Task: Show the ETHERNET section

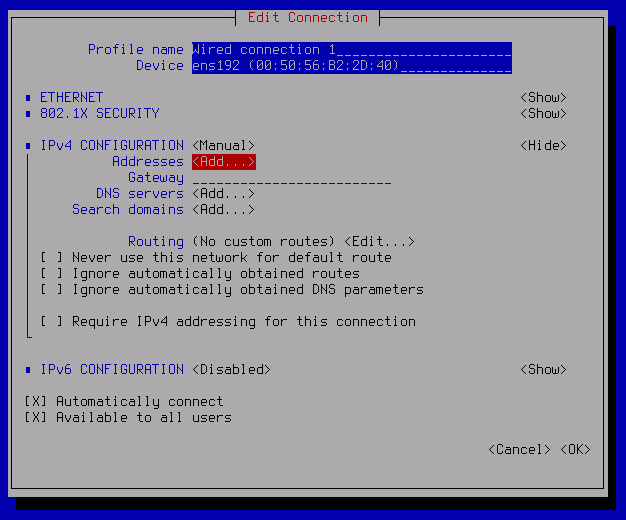Action: [543, 98]
